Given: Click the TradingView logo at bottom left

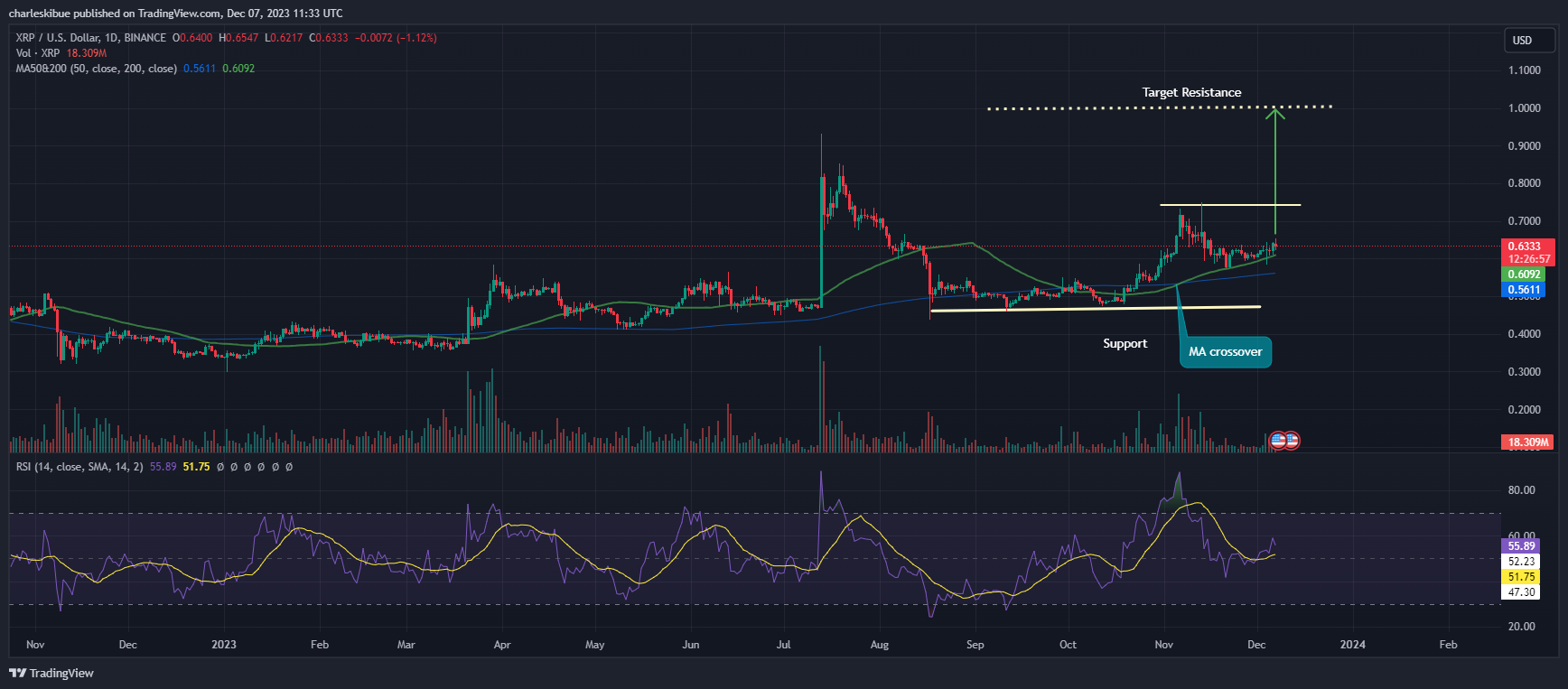Looking at the screenshot, I should [x=51, y=673].
